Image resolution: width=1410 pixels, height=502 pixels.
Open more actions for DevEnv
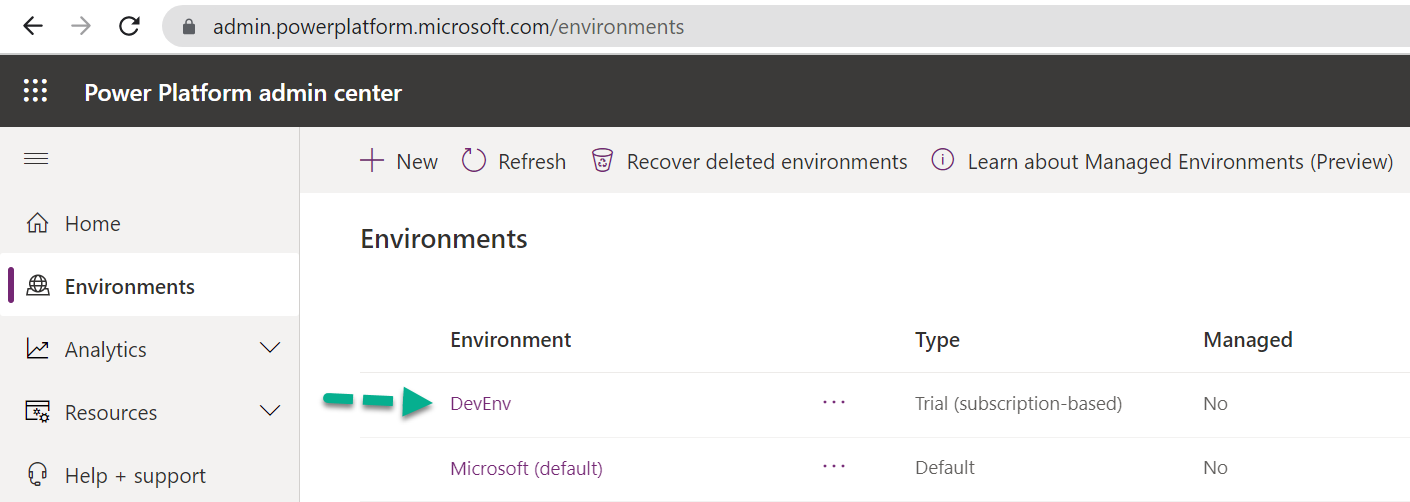[834, 403]
